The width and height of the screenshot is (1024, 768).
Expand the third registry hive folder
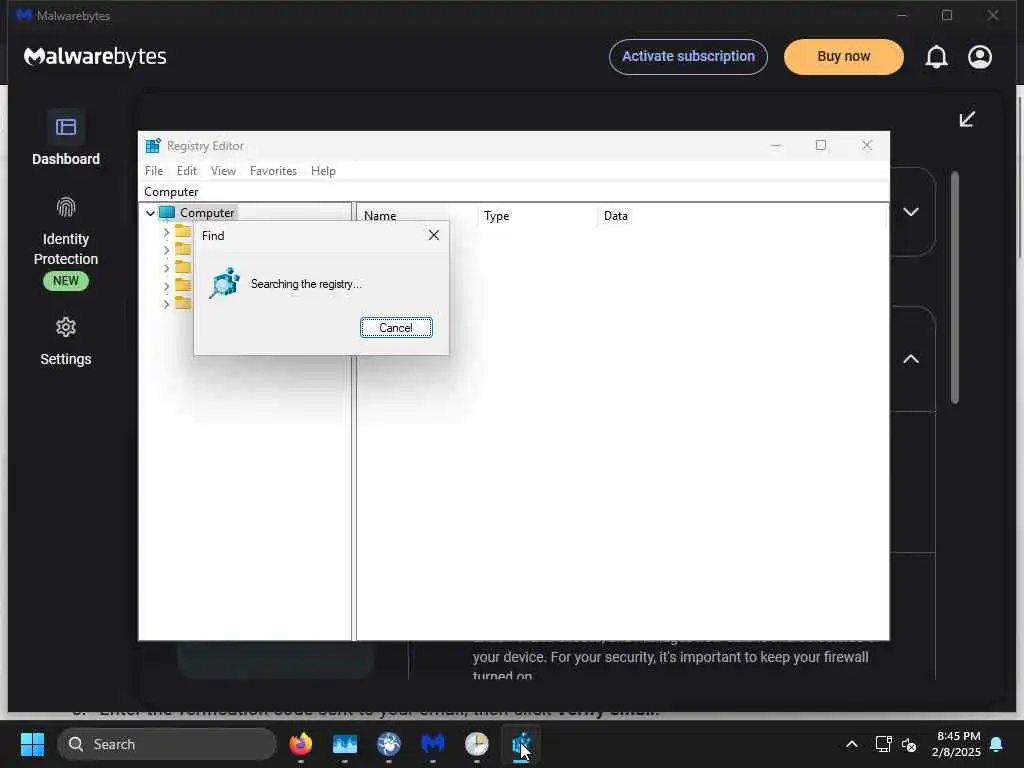pos(167,268)
